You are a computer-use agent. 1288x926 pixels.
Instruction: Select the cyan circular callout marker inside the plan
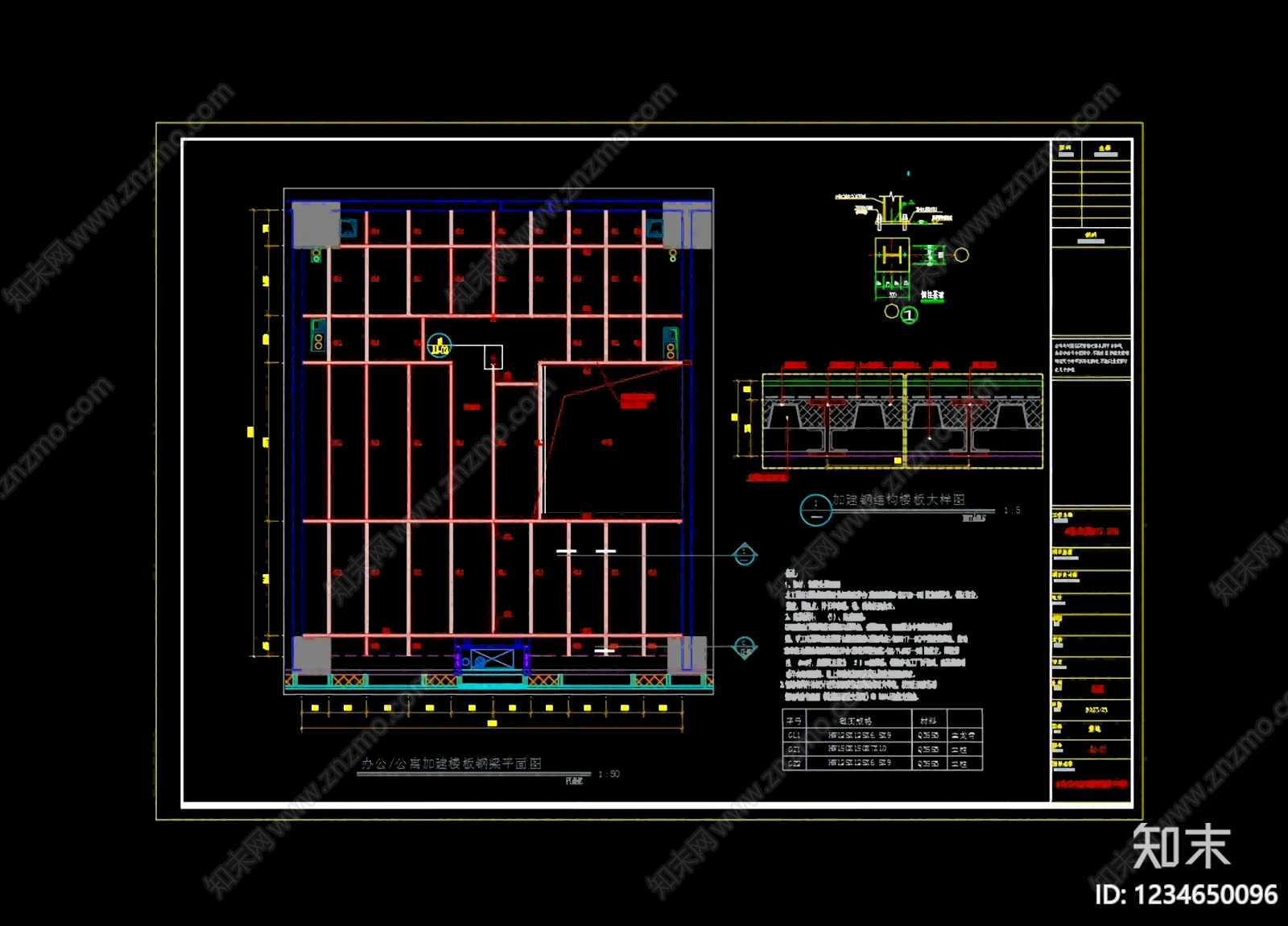point(439,346)
